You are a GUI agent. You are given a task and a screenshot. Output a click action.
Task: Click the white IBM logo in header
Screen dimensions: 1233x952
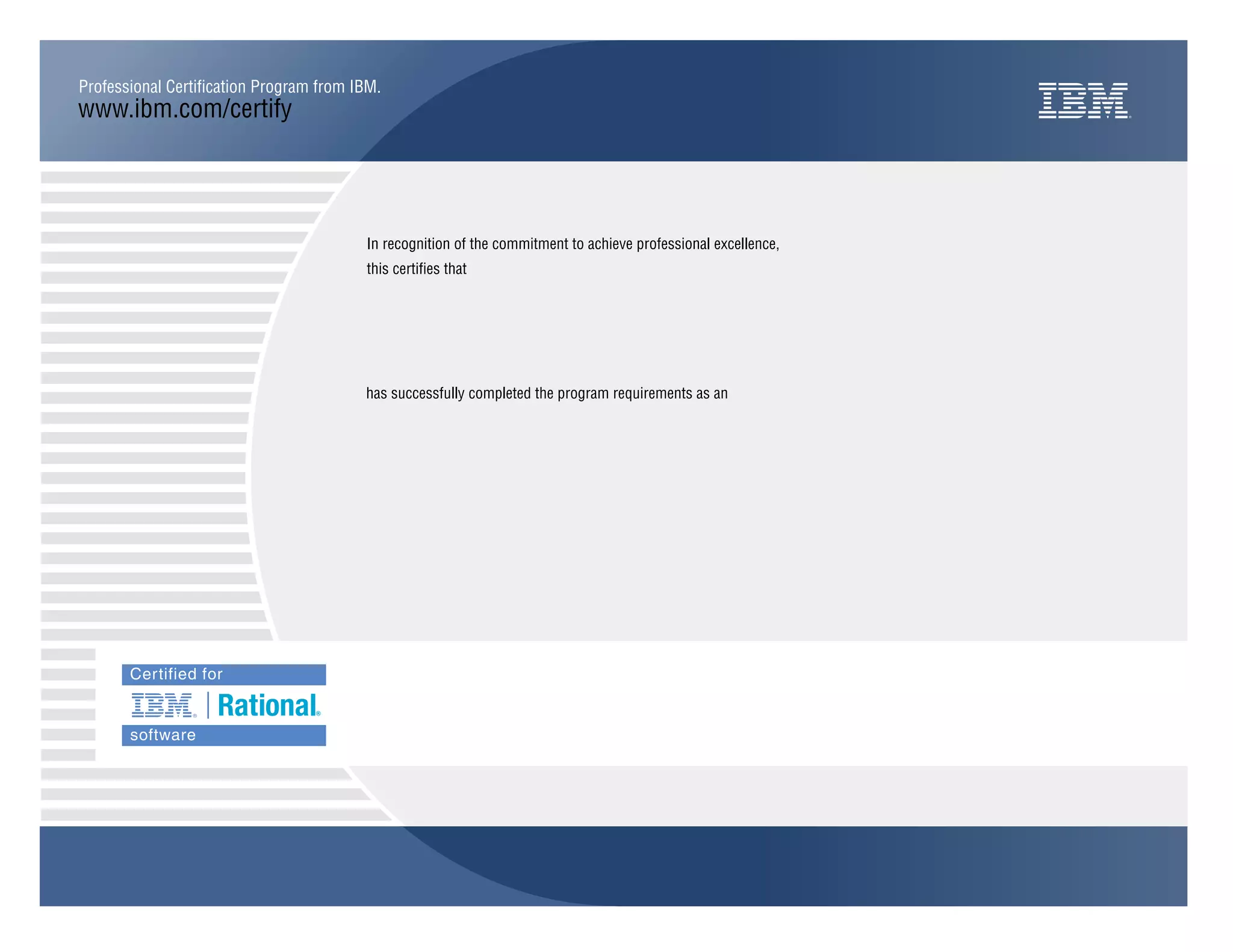(x=1084, y=100)
